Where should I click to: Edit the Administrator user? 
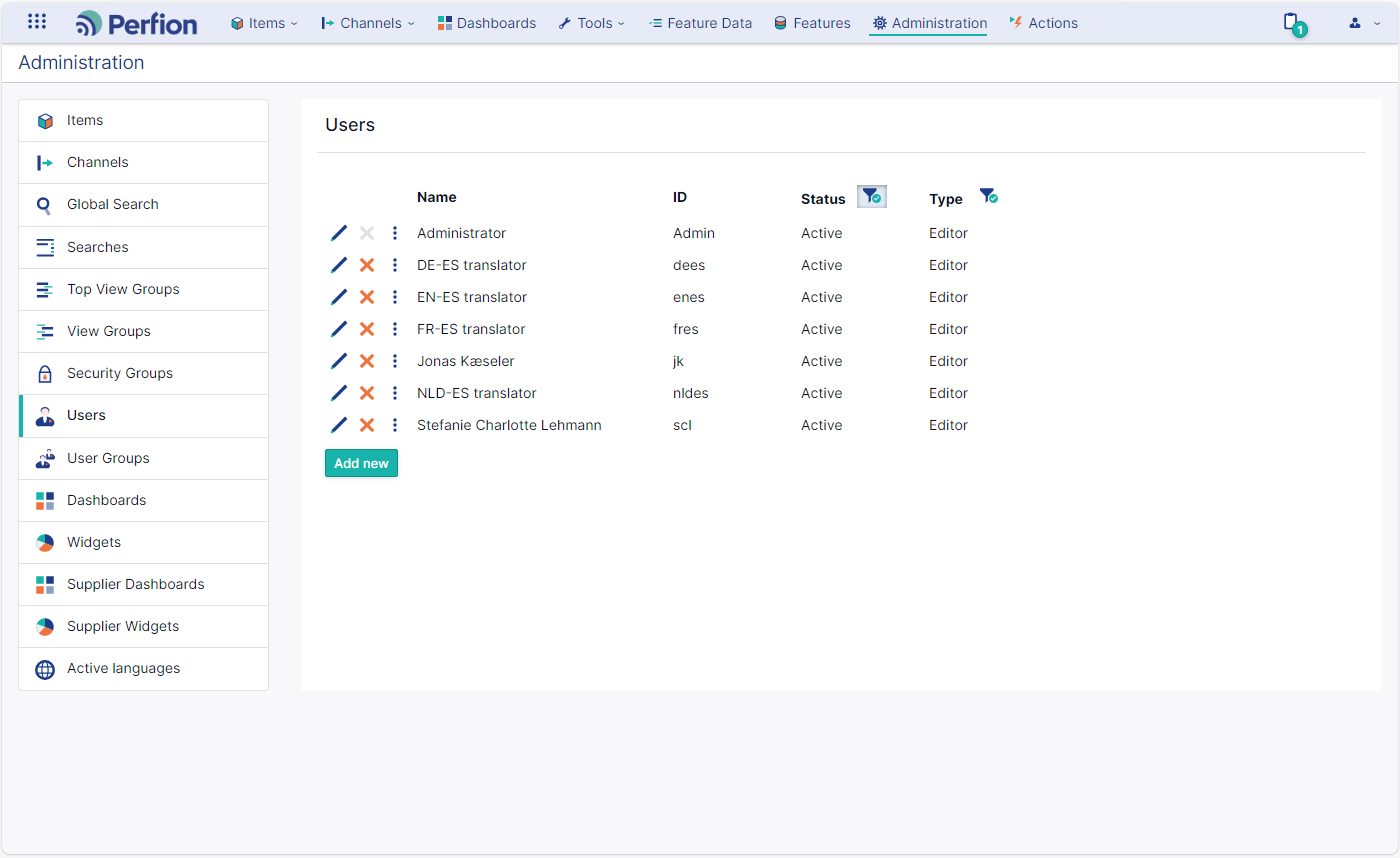tap(339, 233)
